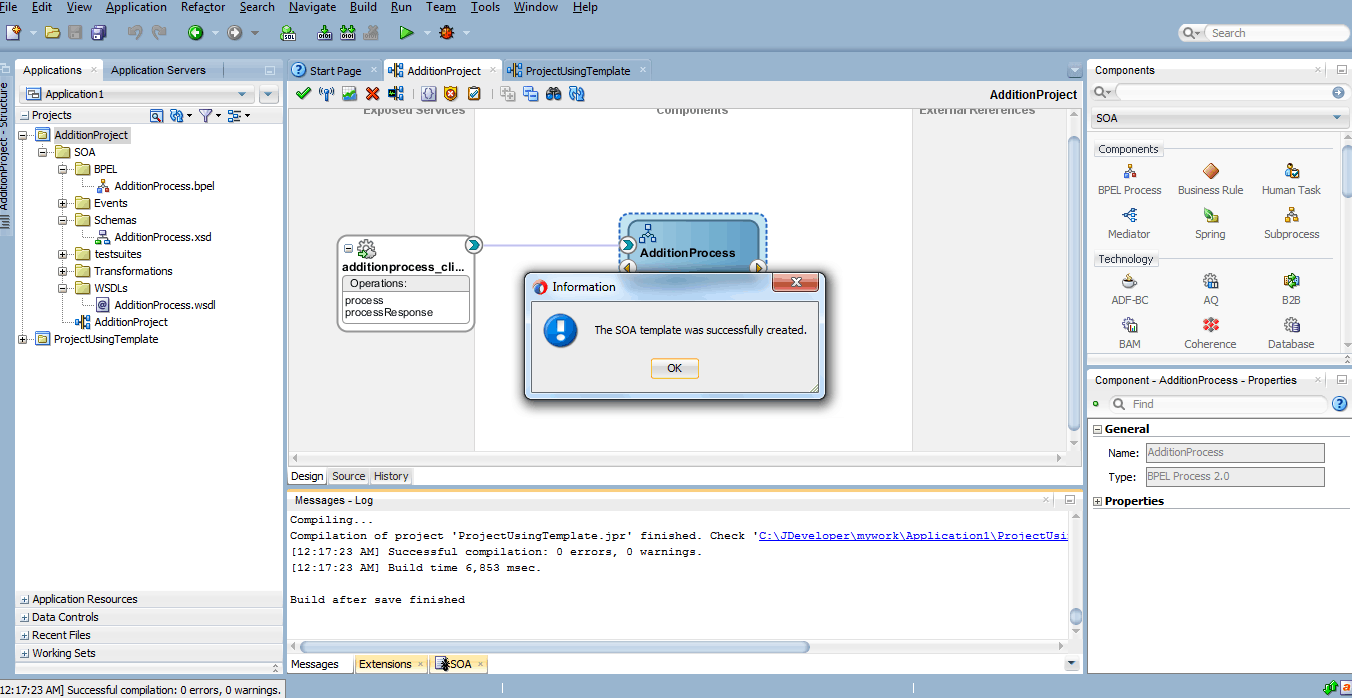Switch to the Source editor tab
The height and width of the screenshot is (698, 1352).
point(349,476)
